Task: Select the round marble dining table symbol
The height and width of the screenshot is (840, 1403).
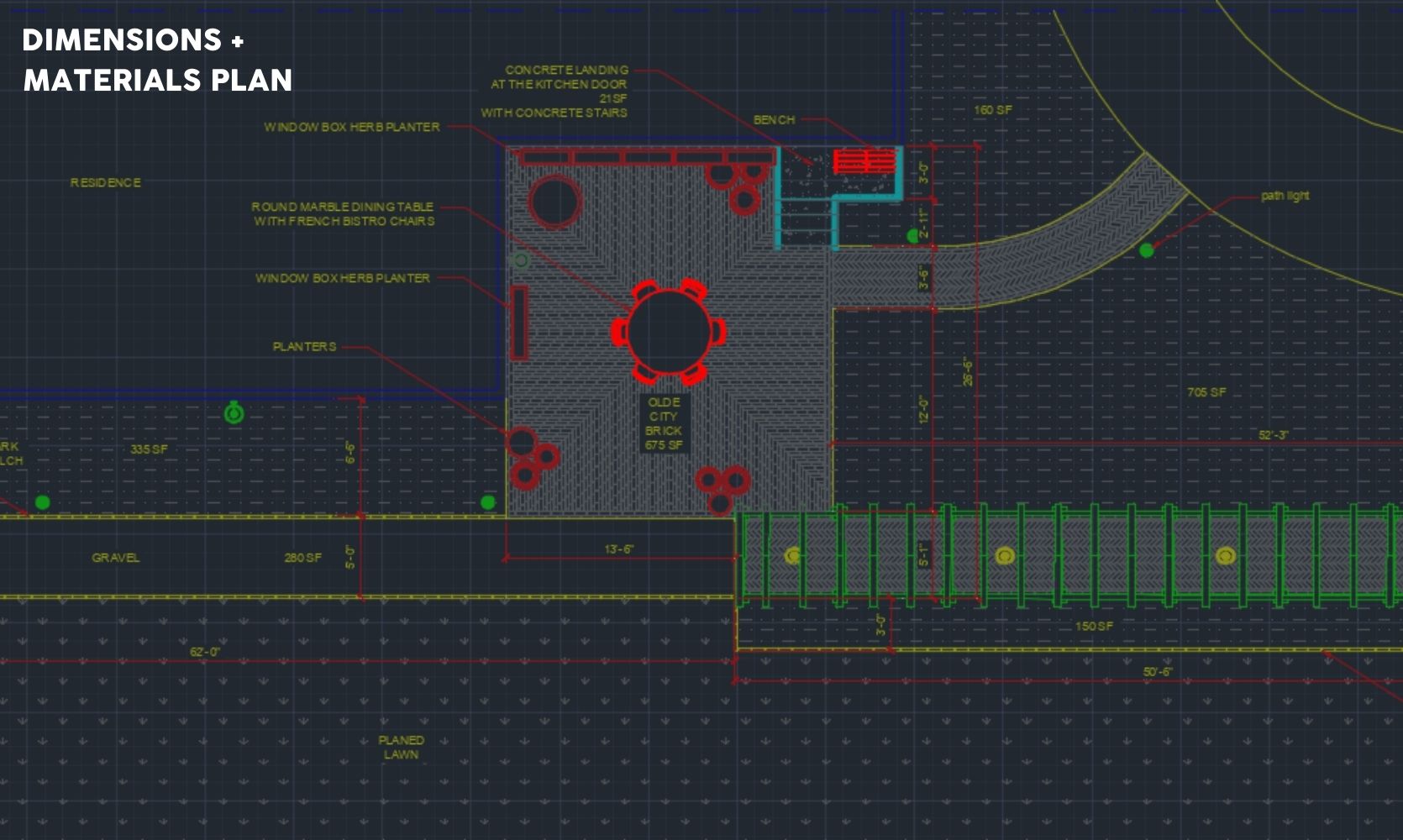Action: 669,332
